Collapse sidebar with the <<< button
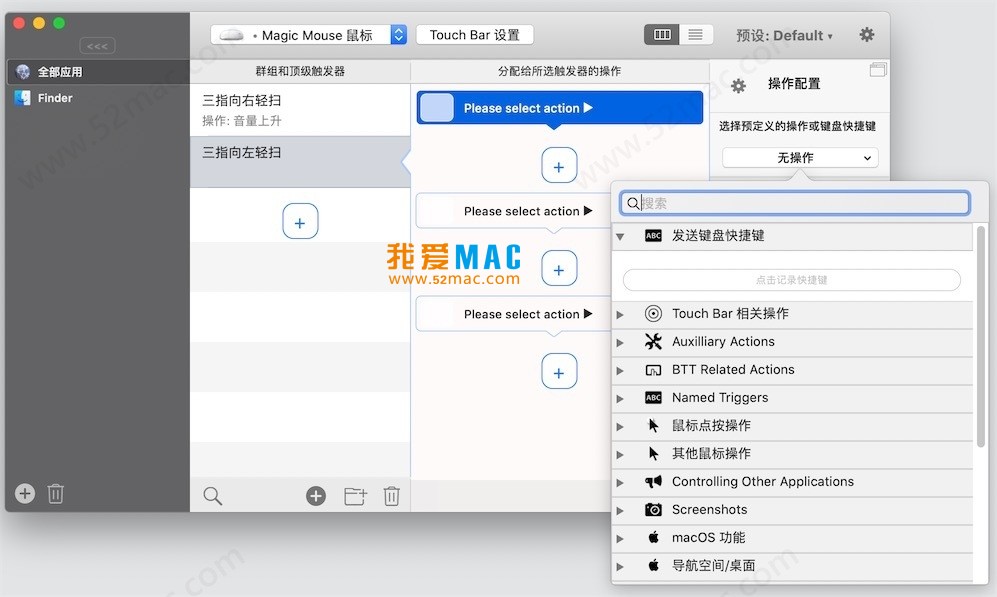The image size is (997, 597). [x=97, y=46]
